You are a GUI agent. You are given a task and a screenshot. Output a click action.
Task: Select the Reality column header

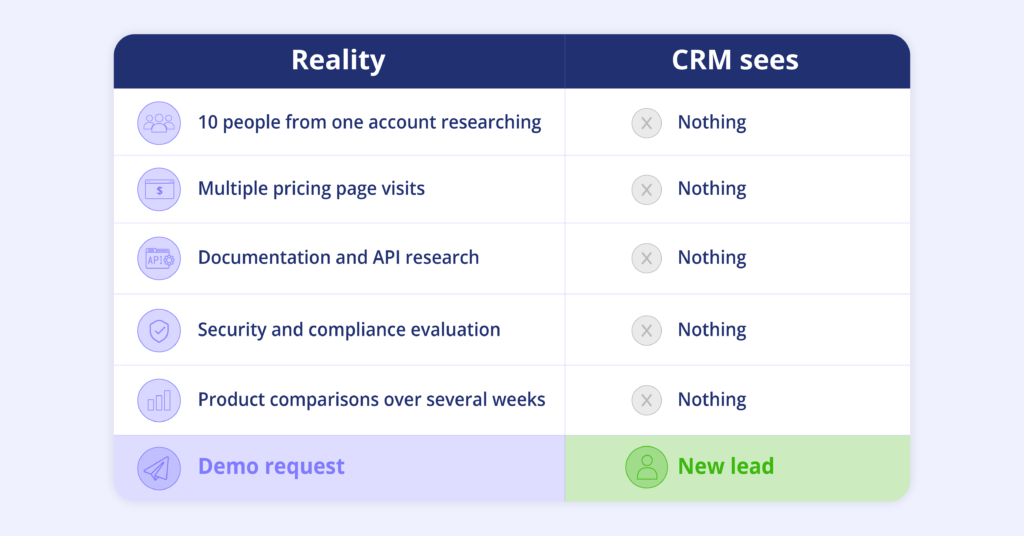pos(338,60)
